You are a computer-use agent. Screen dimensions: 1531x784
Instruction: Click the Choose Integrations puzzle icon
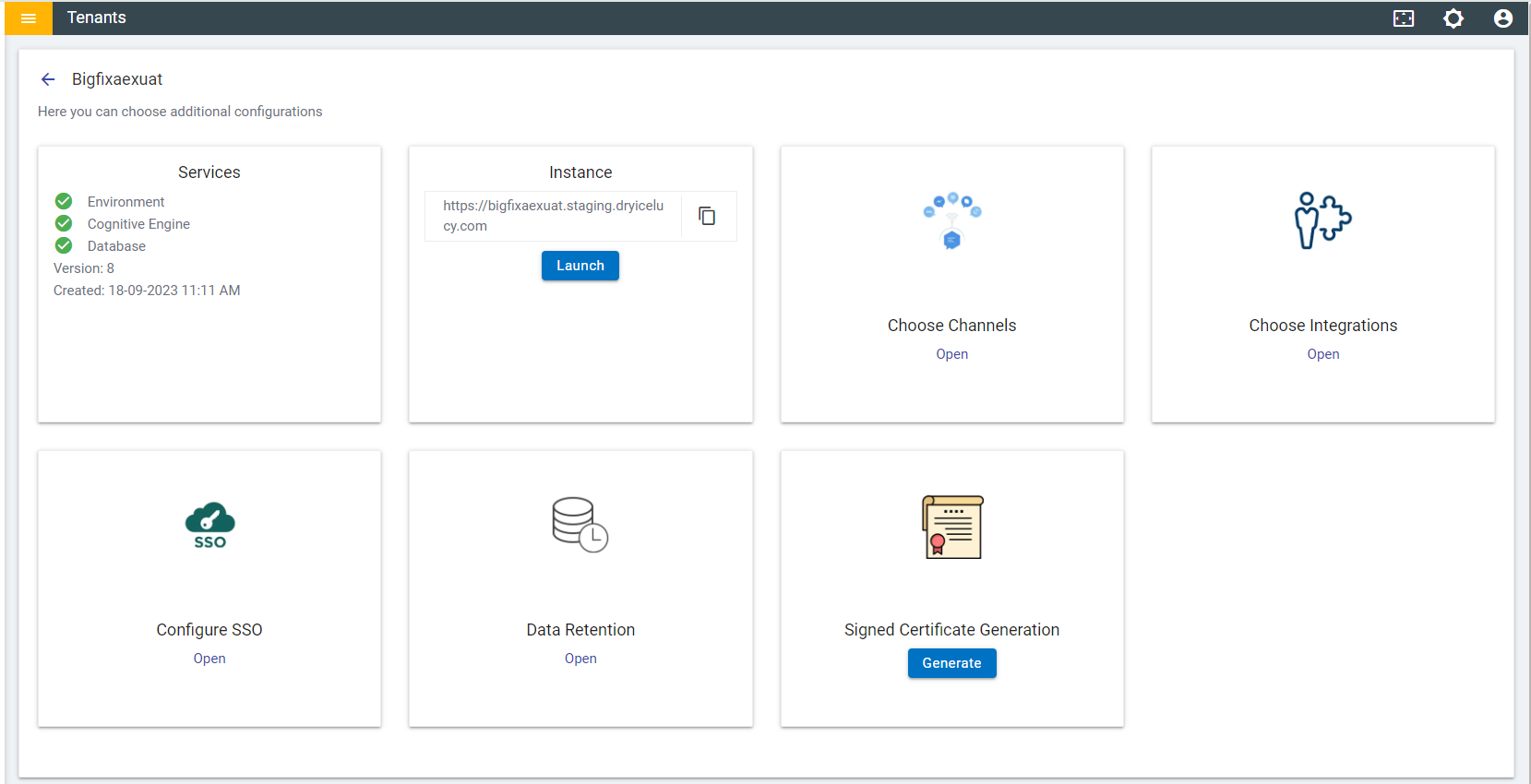[x=1322, y=220]
